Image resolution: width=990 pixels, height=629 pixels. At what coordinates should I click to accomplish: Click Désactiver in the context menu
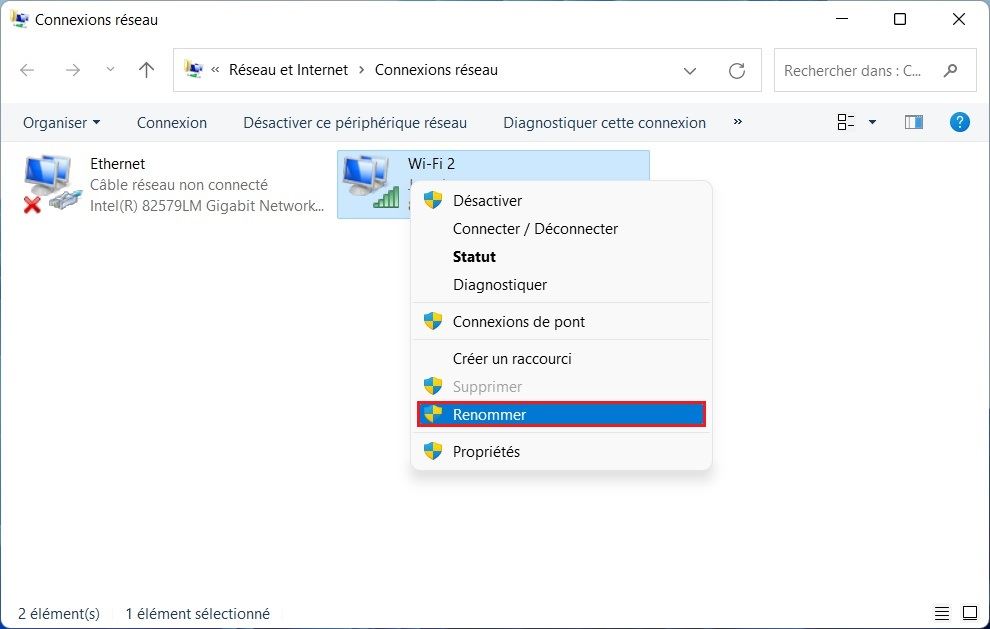487,200
